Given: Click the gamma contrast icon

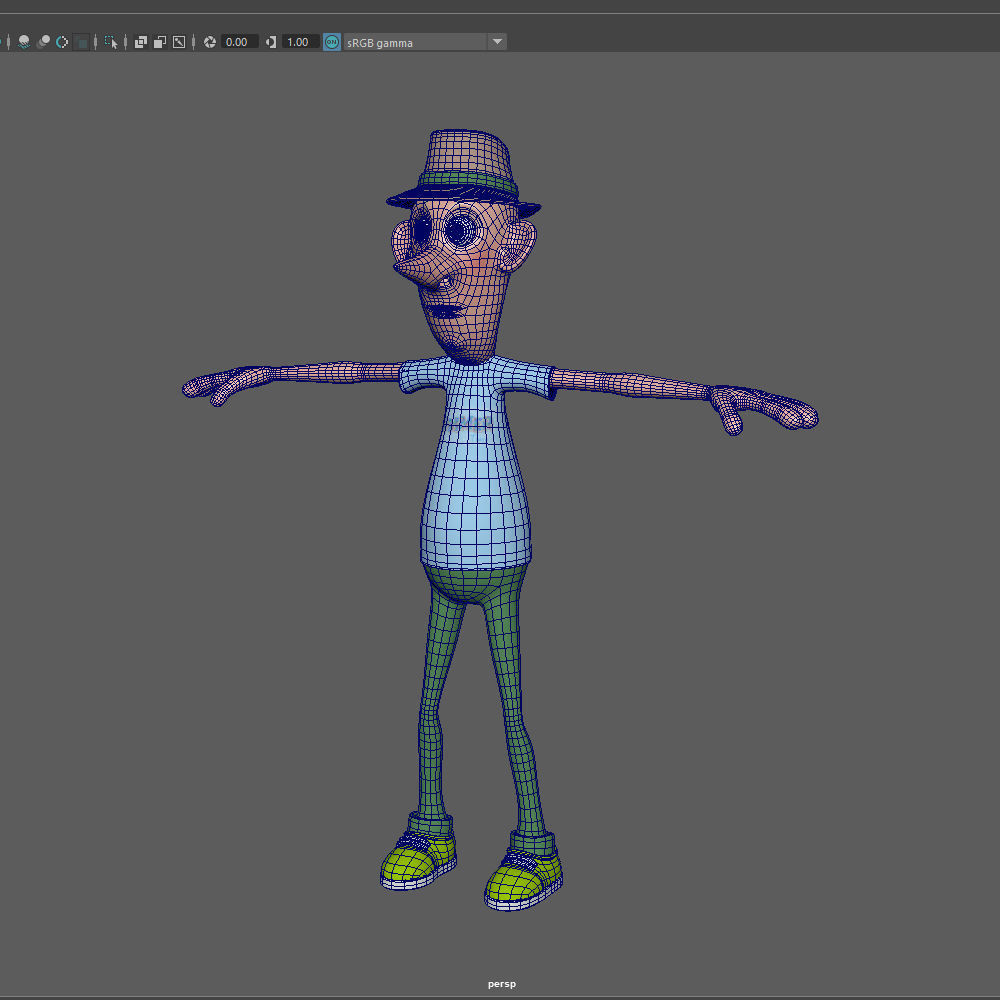Looking at the screenshot, I should pyautogui.click(x=271, y=42).
